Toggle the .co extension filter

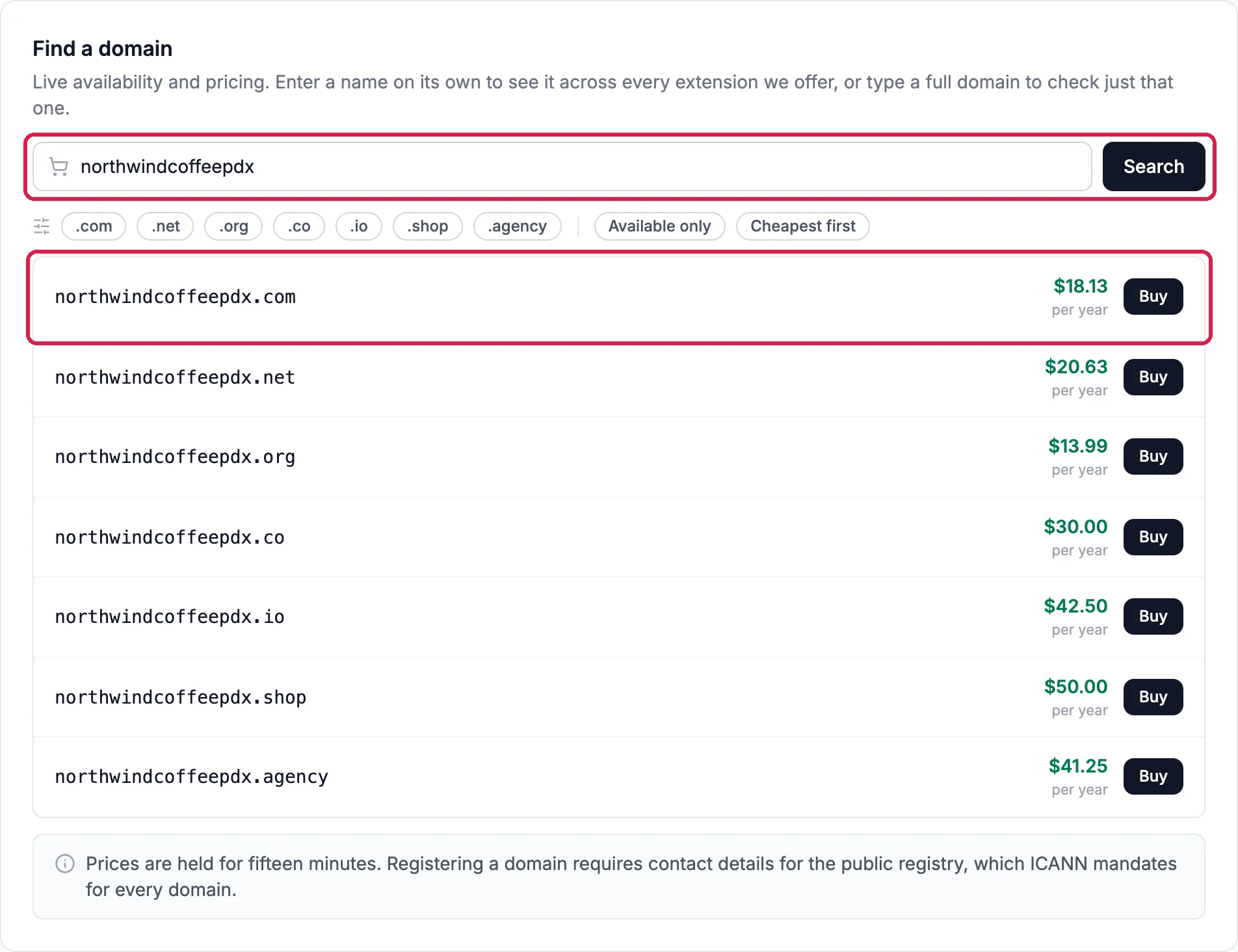[299, 226]
